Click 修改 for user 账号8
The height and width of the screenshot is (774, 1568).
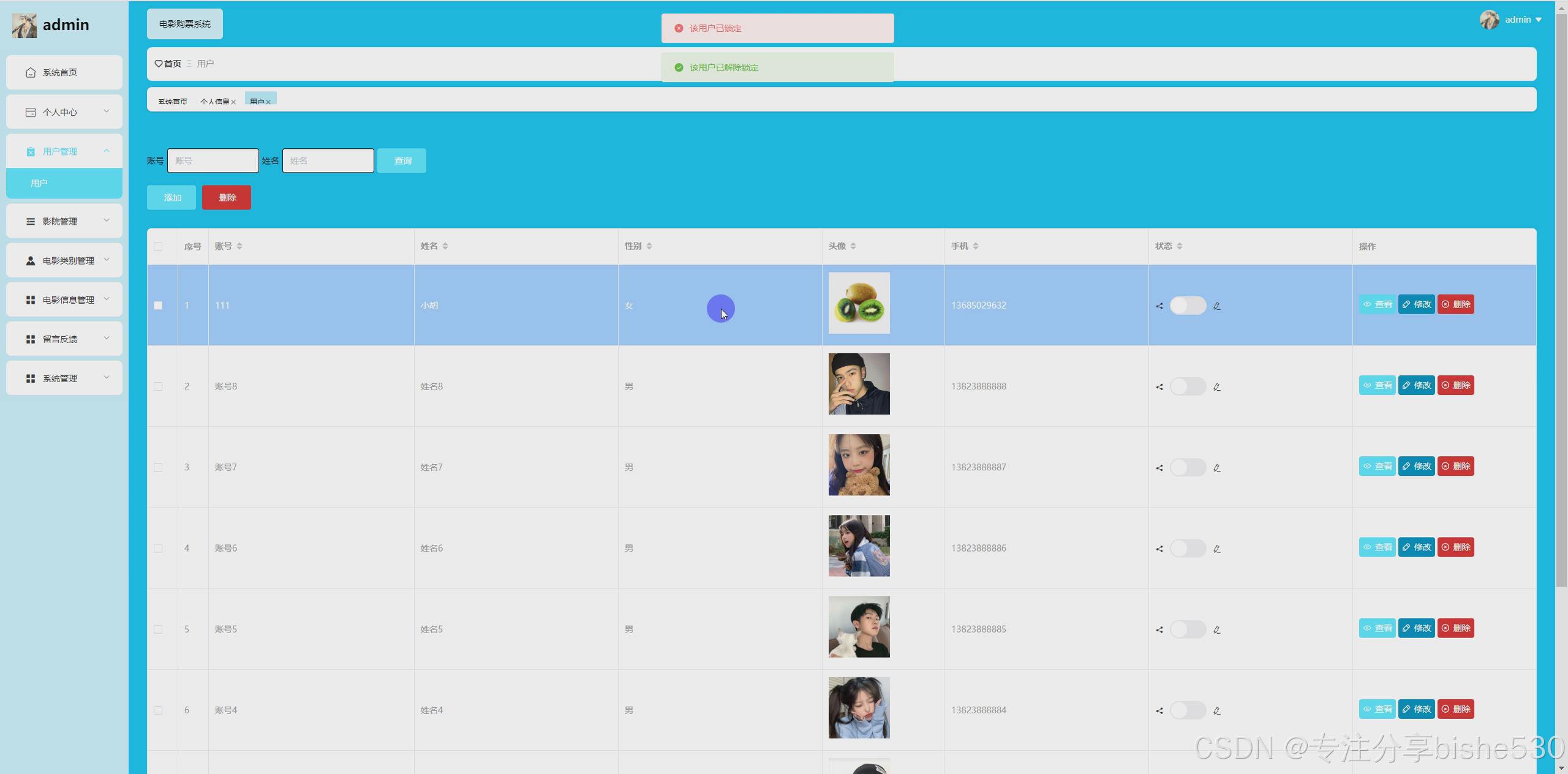1416,385
